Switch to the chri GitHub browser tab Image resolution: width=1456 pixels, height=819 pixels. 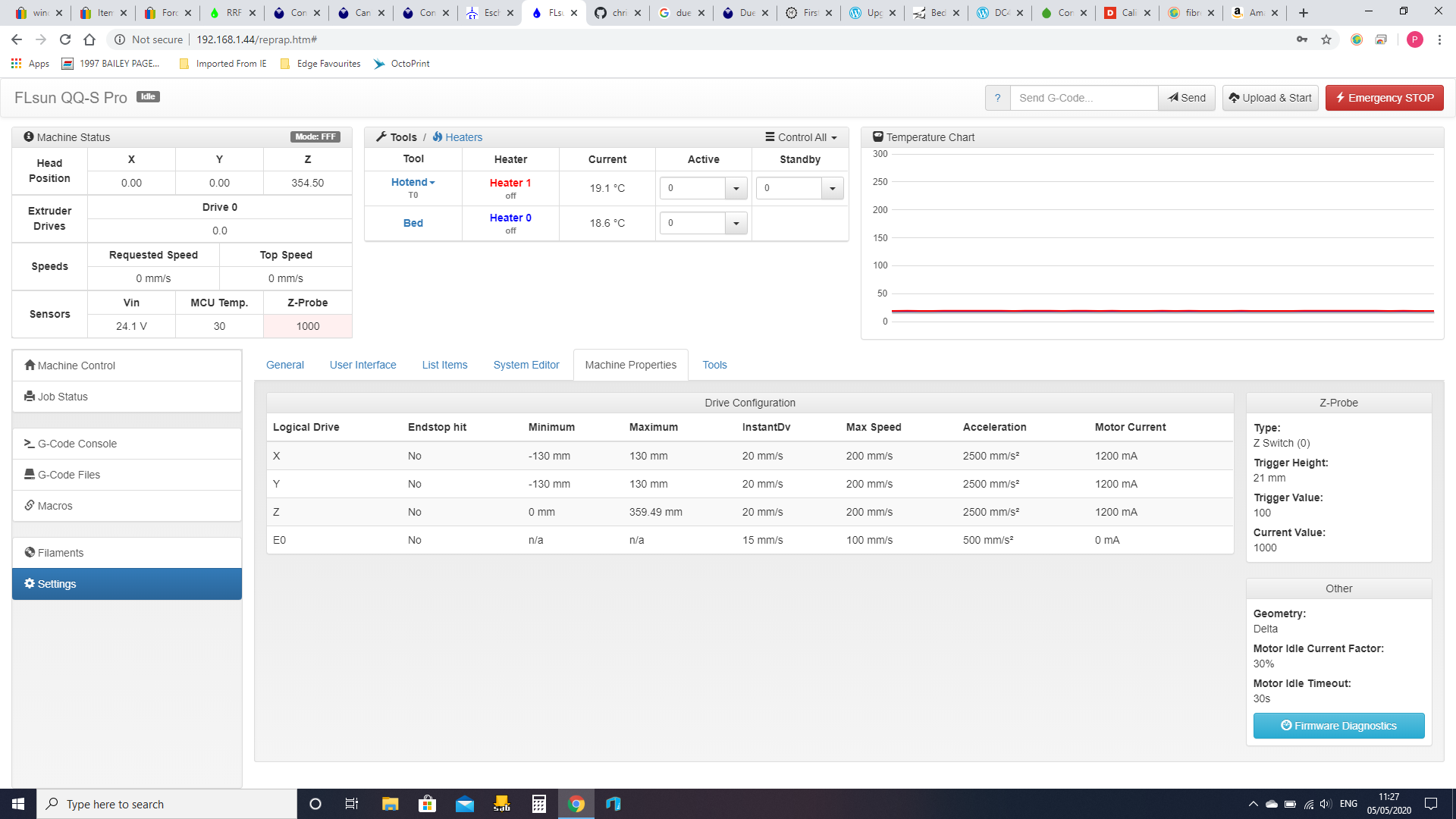coord(619,13)
